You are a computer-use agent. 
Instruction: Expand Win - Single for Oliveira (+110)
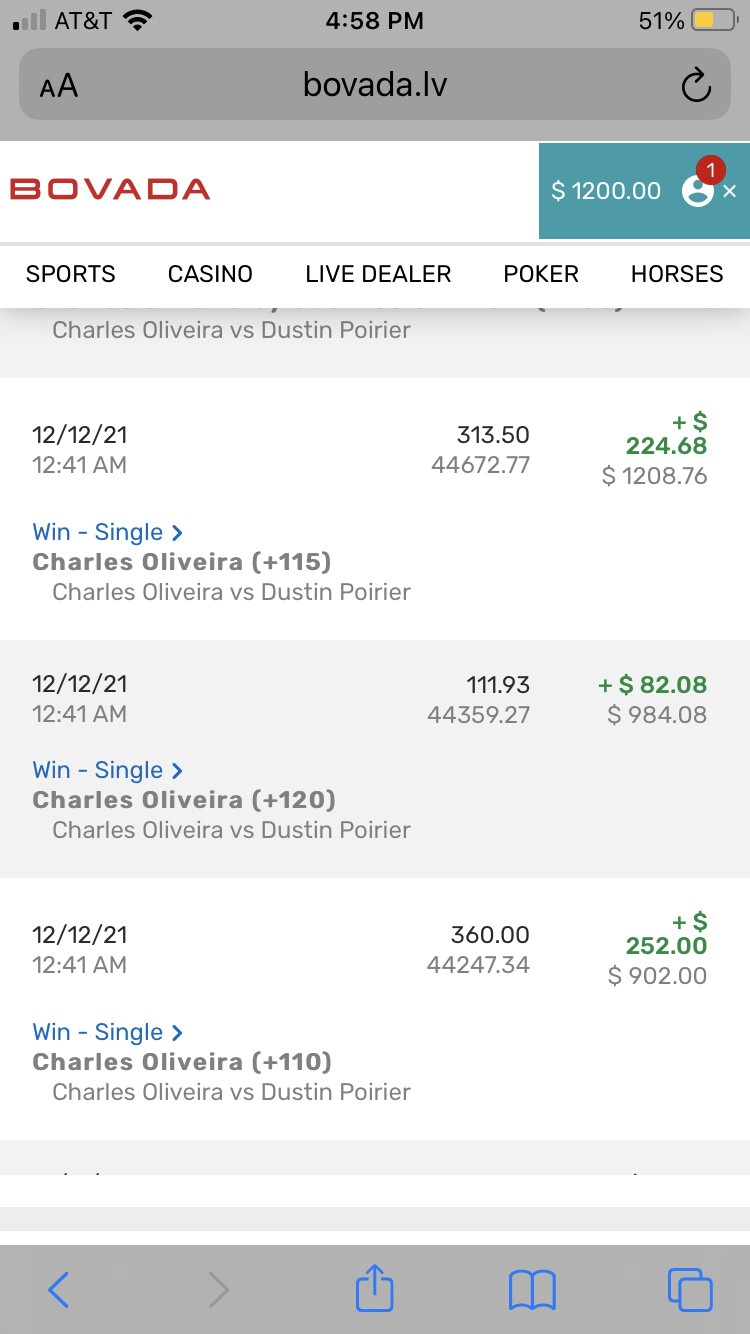coord(107,1032)
